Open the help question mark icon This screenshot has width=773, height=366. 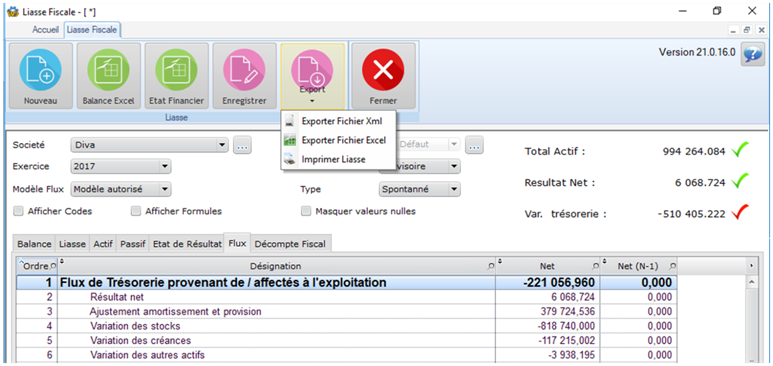[x=752, y=54]
